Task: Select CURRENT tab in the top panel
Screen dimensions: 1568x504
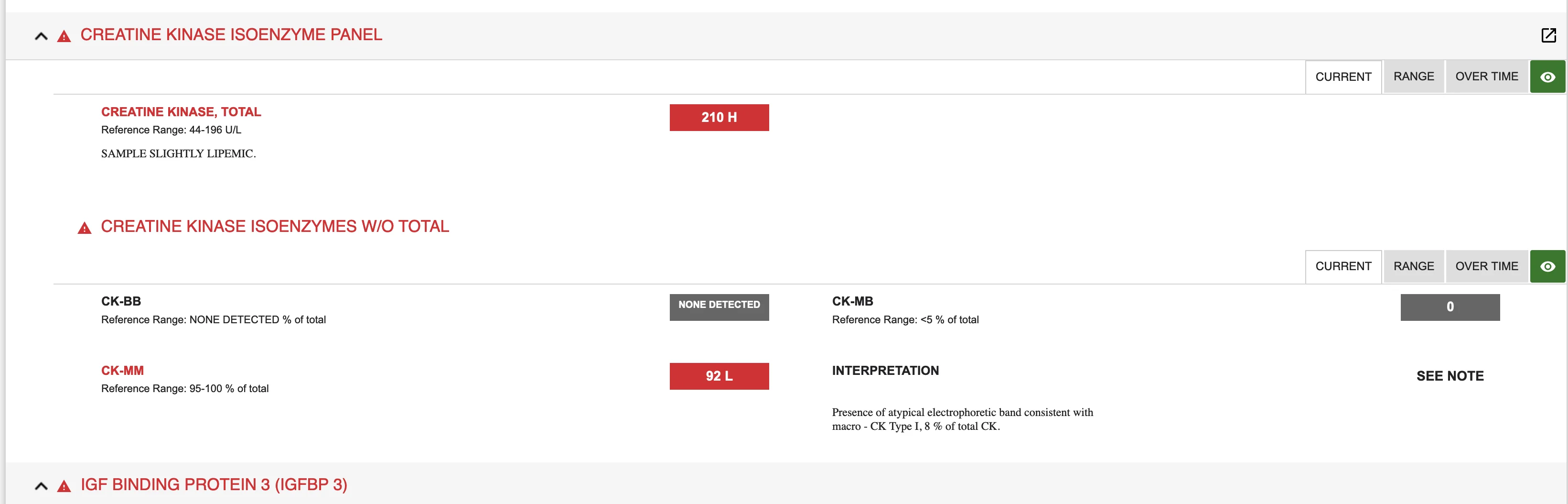Action: [1343, 77]
